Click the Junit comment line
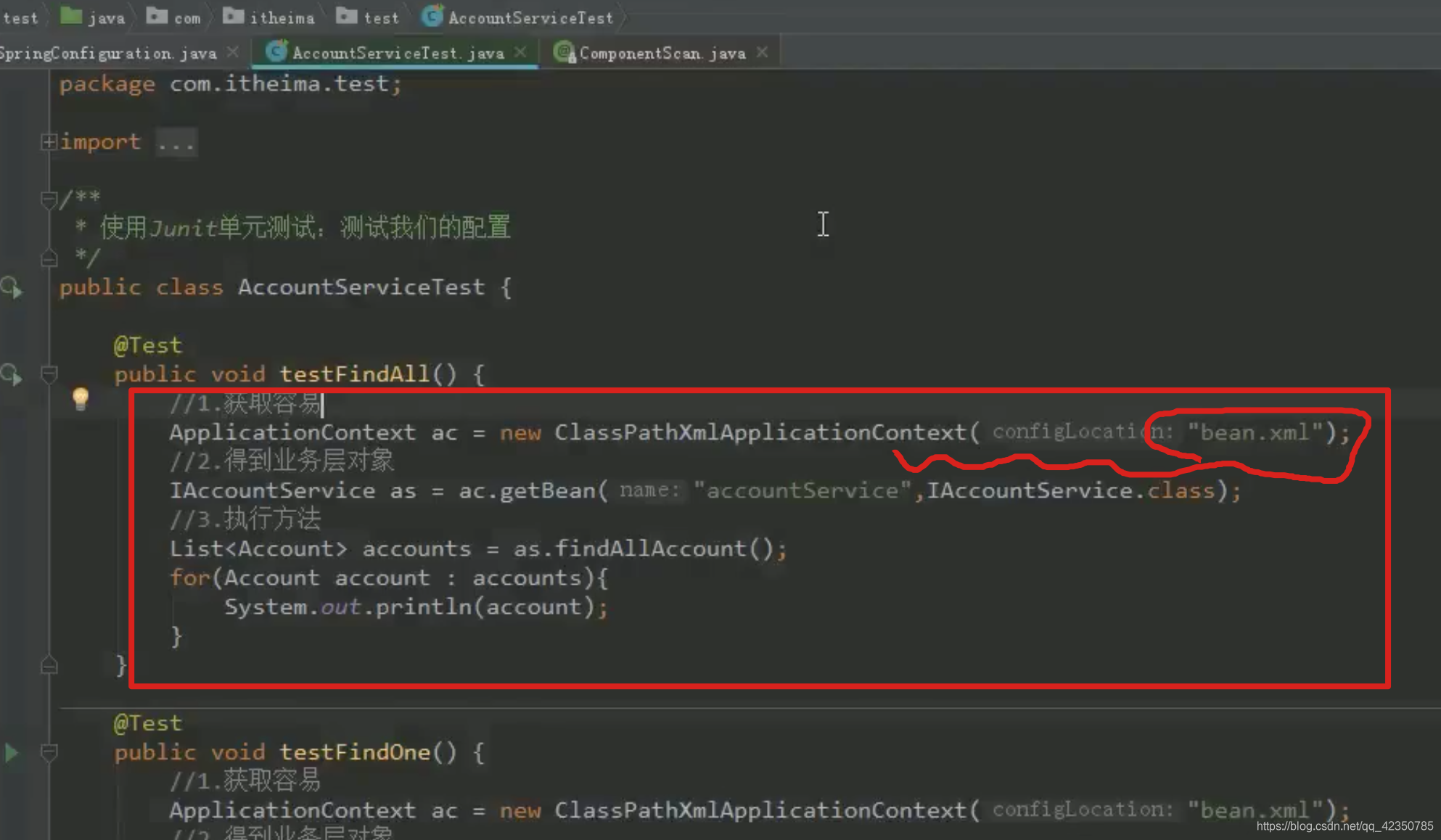1441x840 pixels. [x=293, y=228]
